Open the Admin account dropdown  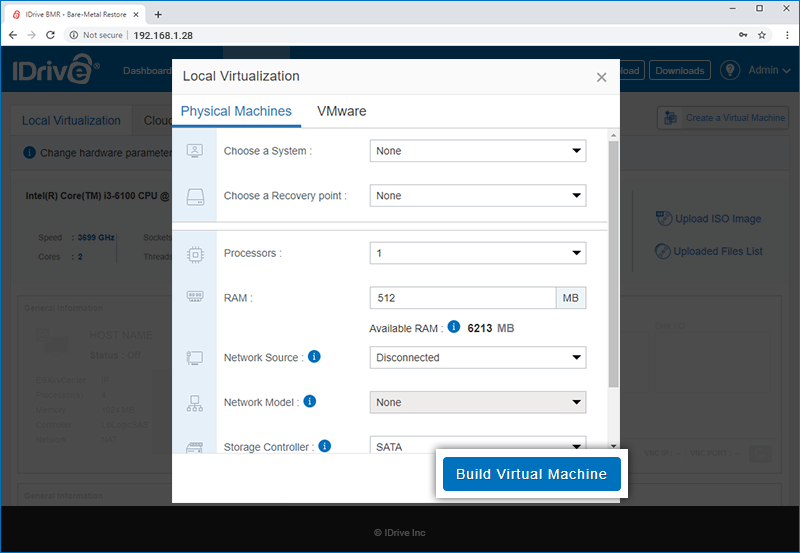point(769,70)
